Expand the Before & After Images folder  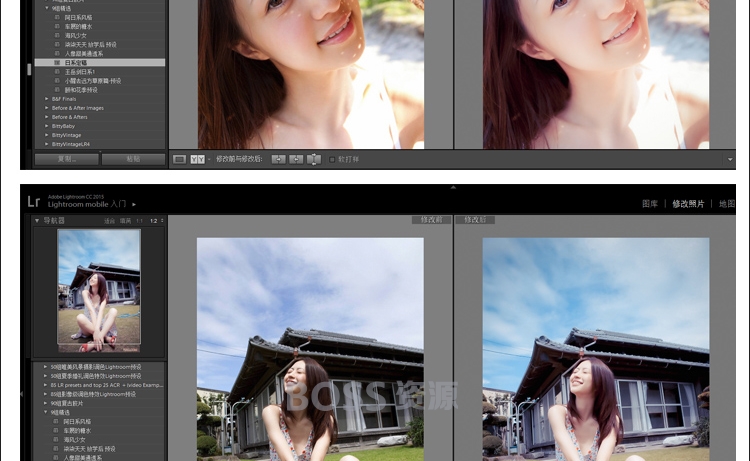pos(47,108)
